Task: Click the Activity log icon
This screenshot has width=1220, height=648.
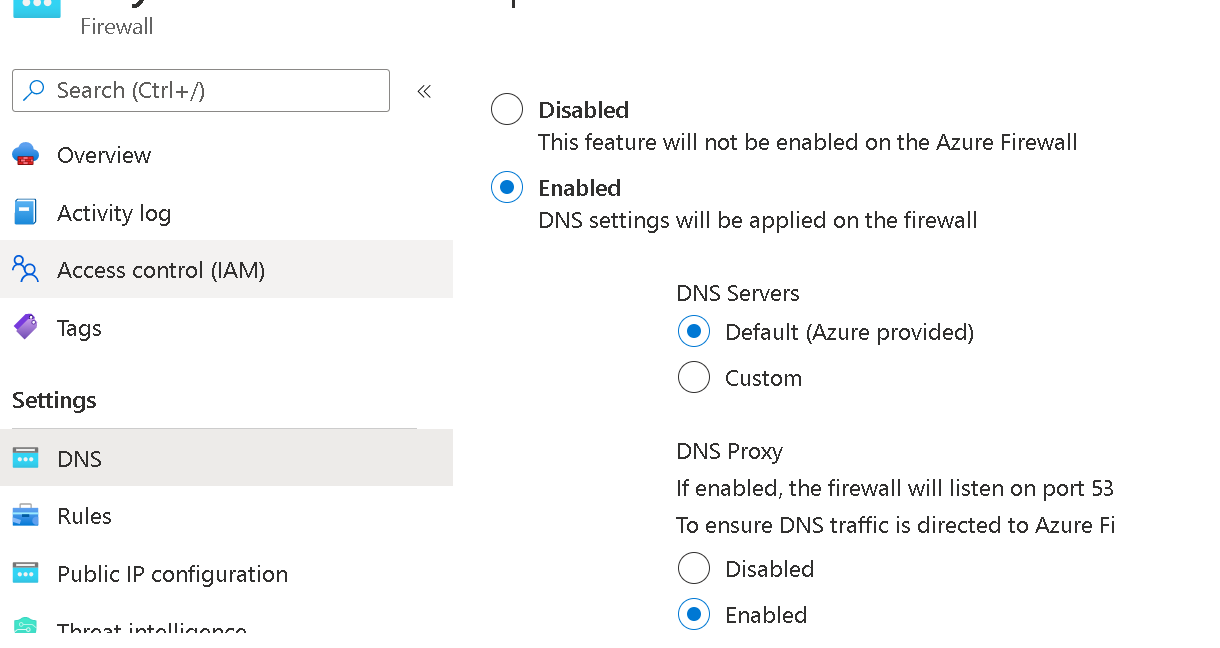Action: pyautogui.click(x=25, y=212)
